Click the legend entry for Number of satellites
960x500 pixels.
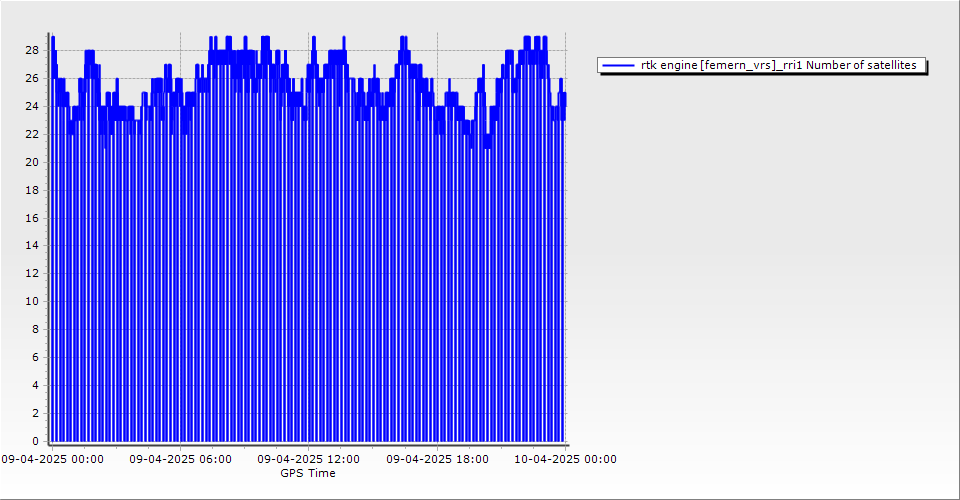[x=778, y=65]
